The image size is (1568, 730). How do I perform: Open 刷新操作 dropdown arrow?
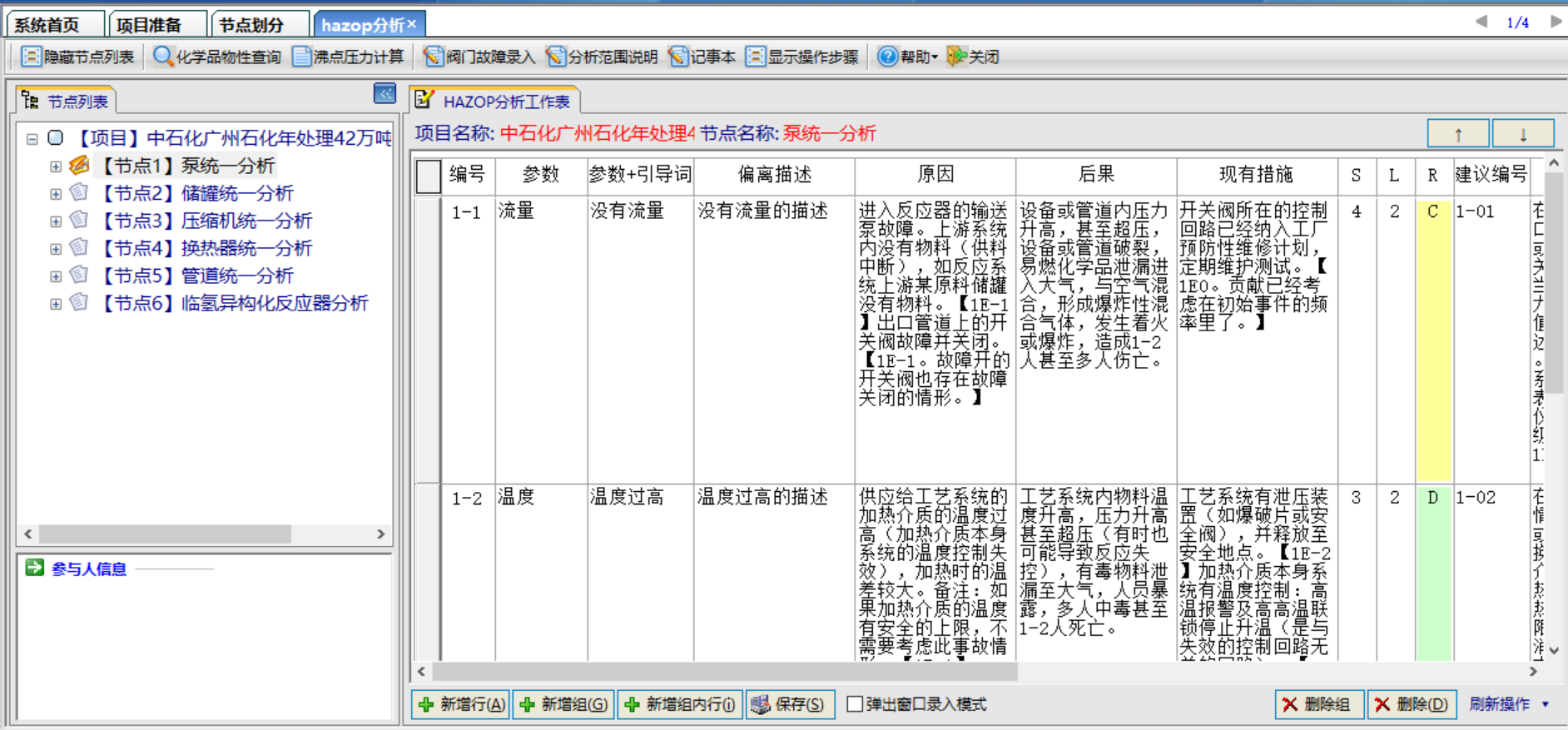click(1546, 704)
